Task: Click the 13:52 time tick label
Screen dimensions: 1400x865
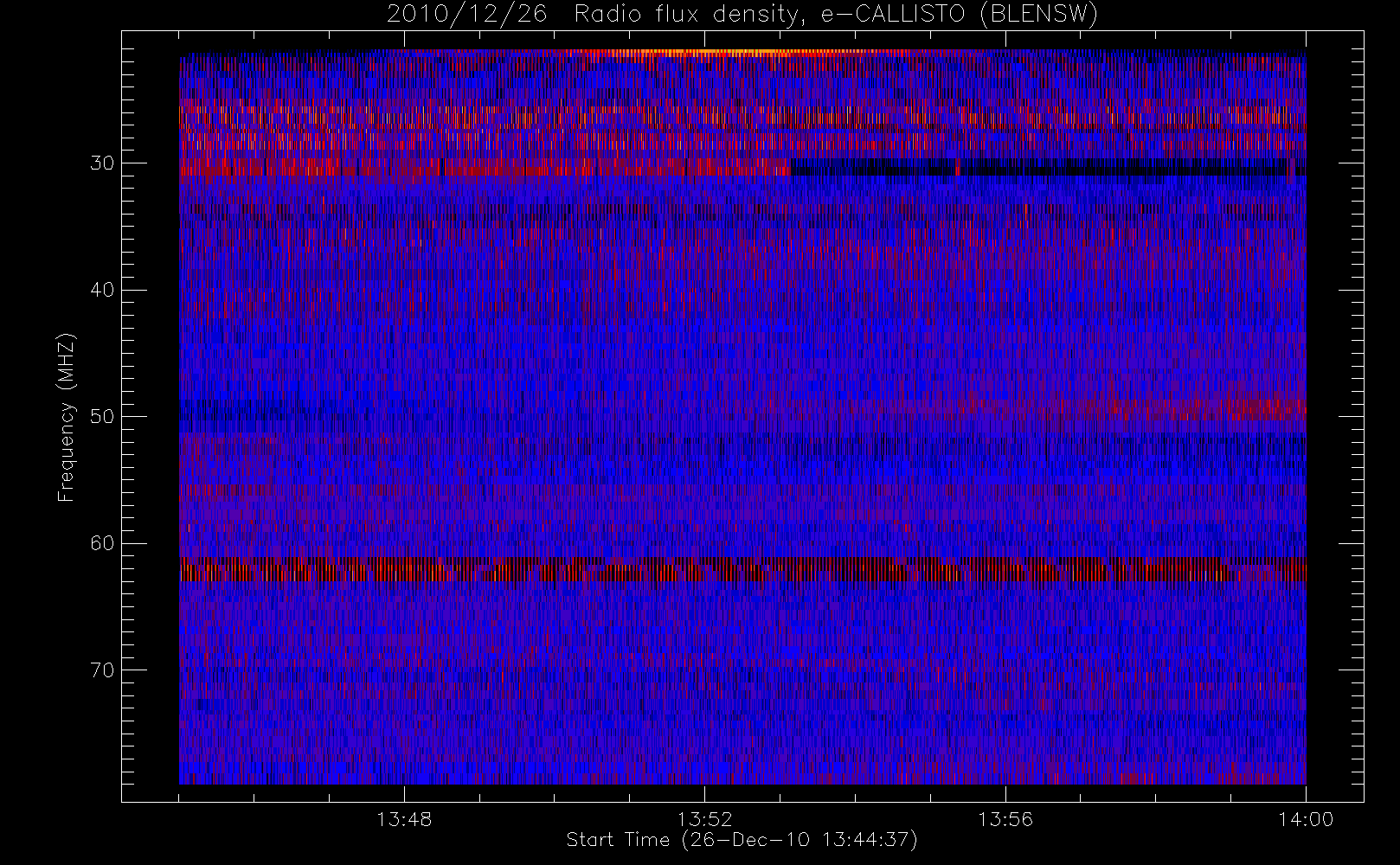Action: pyautogui.click(x=704, y=819)
